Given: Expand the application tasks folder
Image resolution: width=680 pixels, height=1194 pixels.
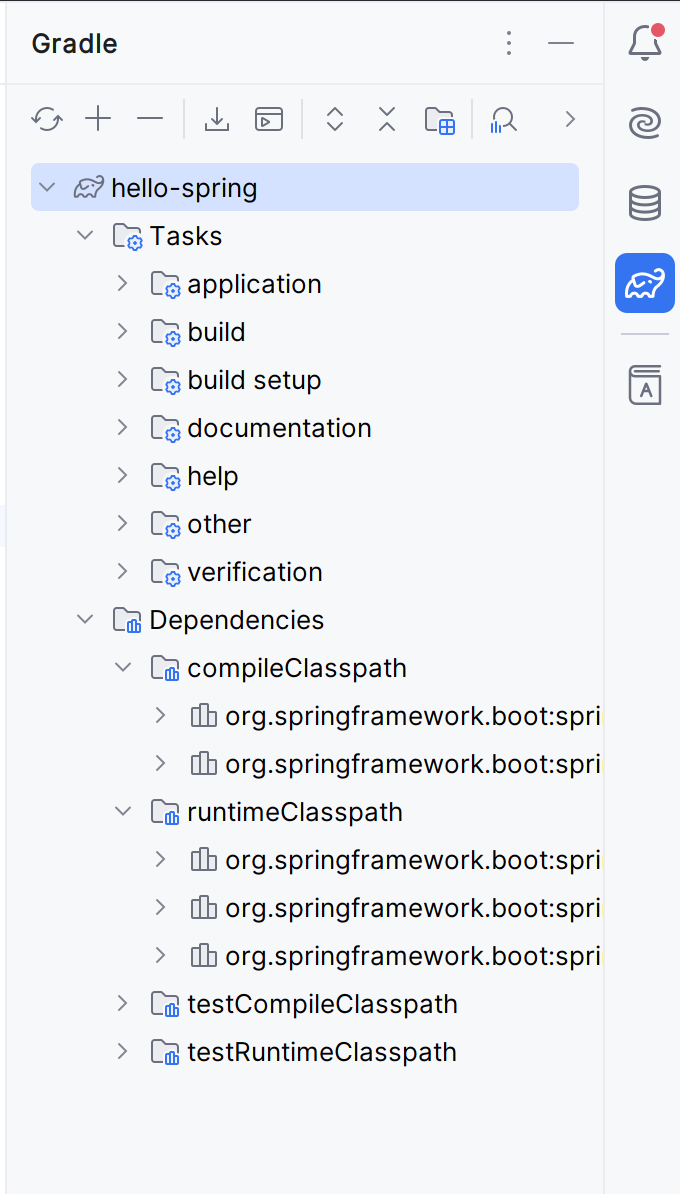Looking at the screenshot, I should (x=123, y=284).
